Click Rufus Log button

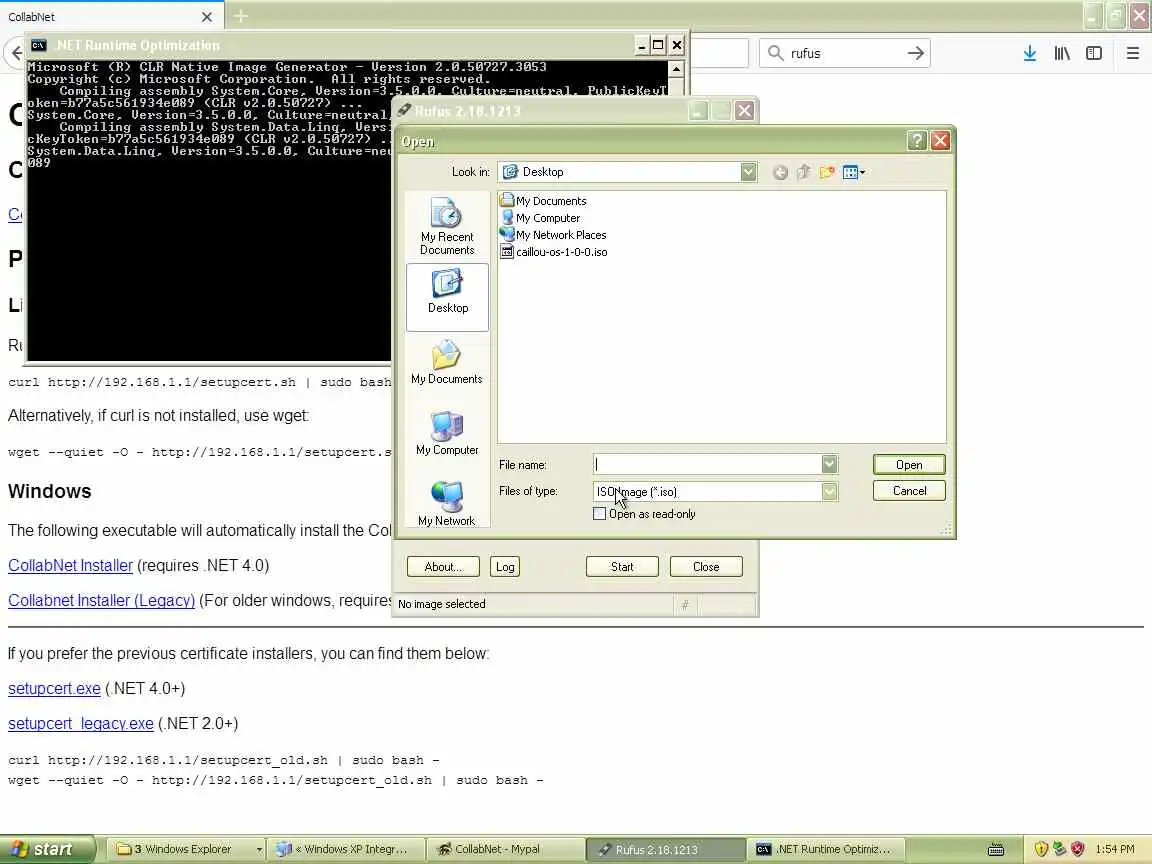coord(505,566)
